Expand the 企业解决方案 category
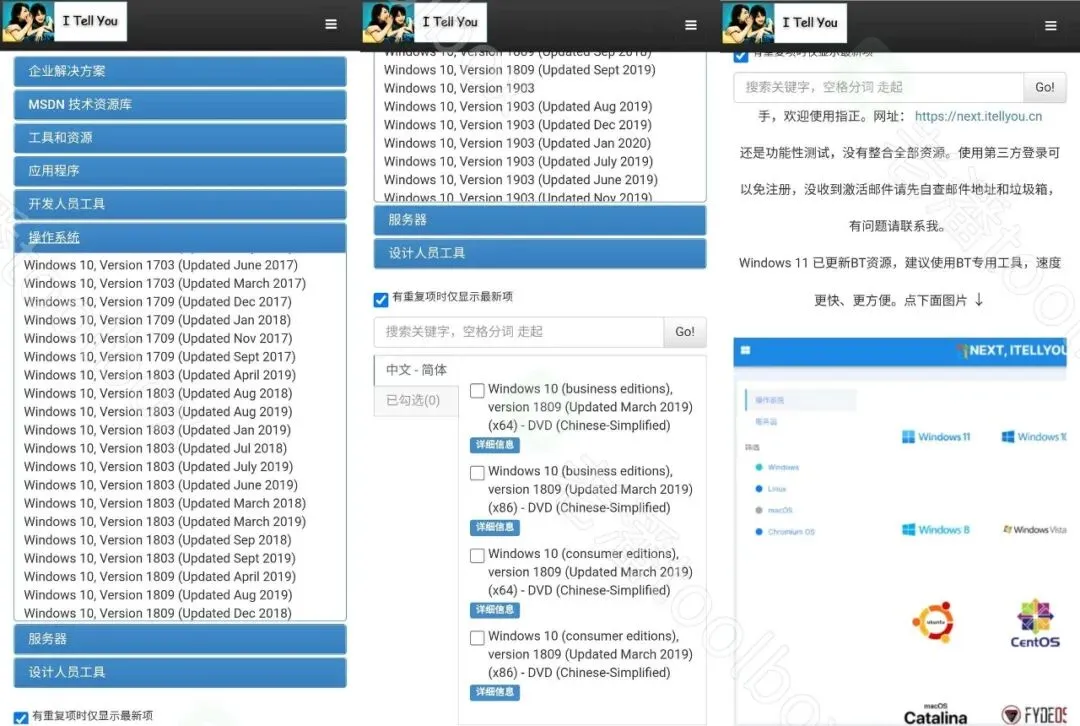The image size is (1080, 726). (x=180, y=72)
